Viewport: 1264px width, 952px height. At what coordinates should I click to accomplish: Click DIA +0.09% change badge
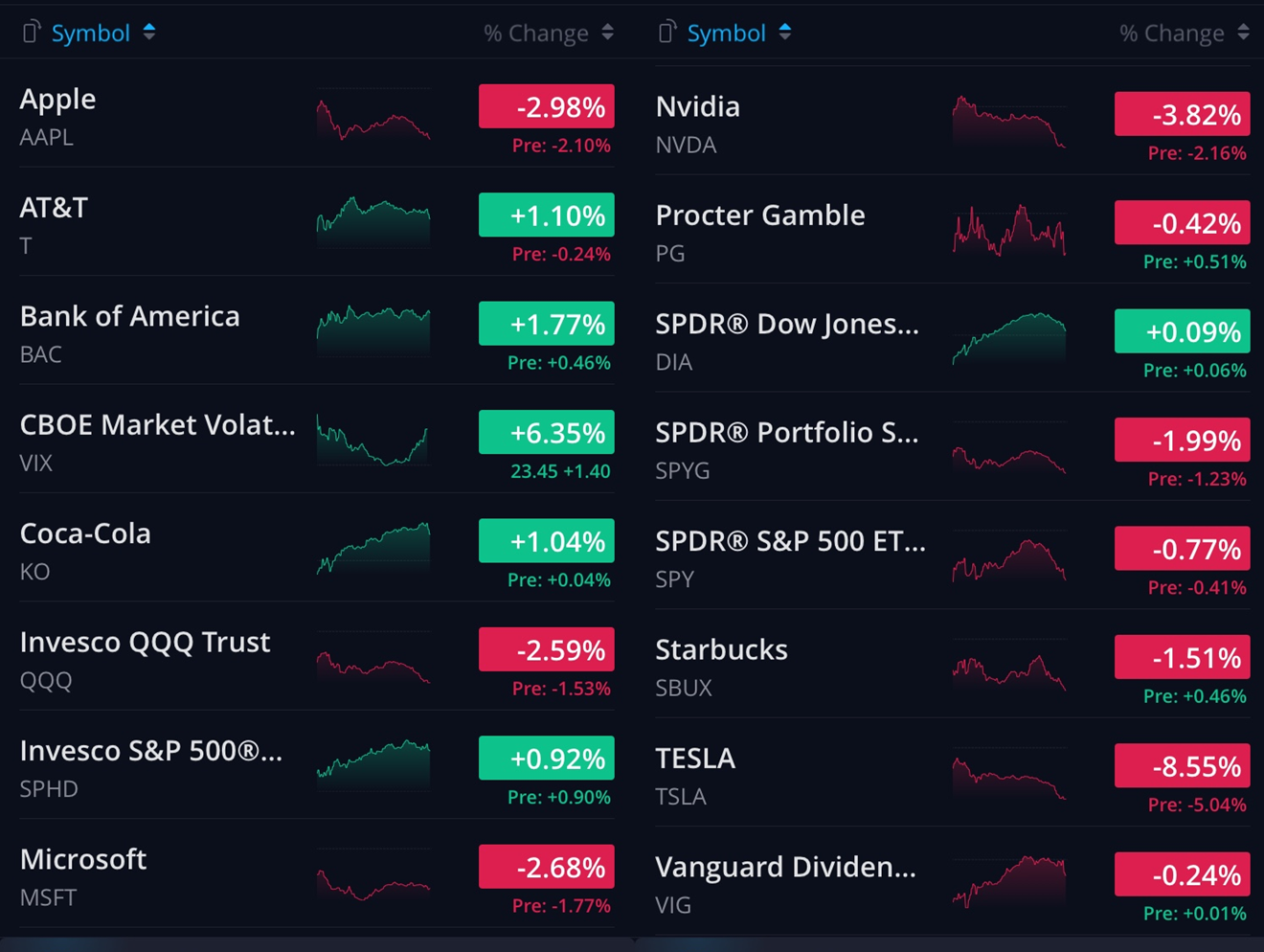1183,331
